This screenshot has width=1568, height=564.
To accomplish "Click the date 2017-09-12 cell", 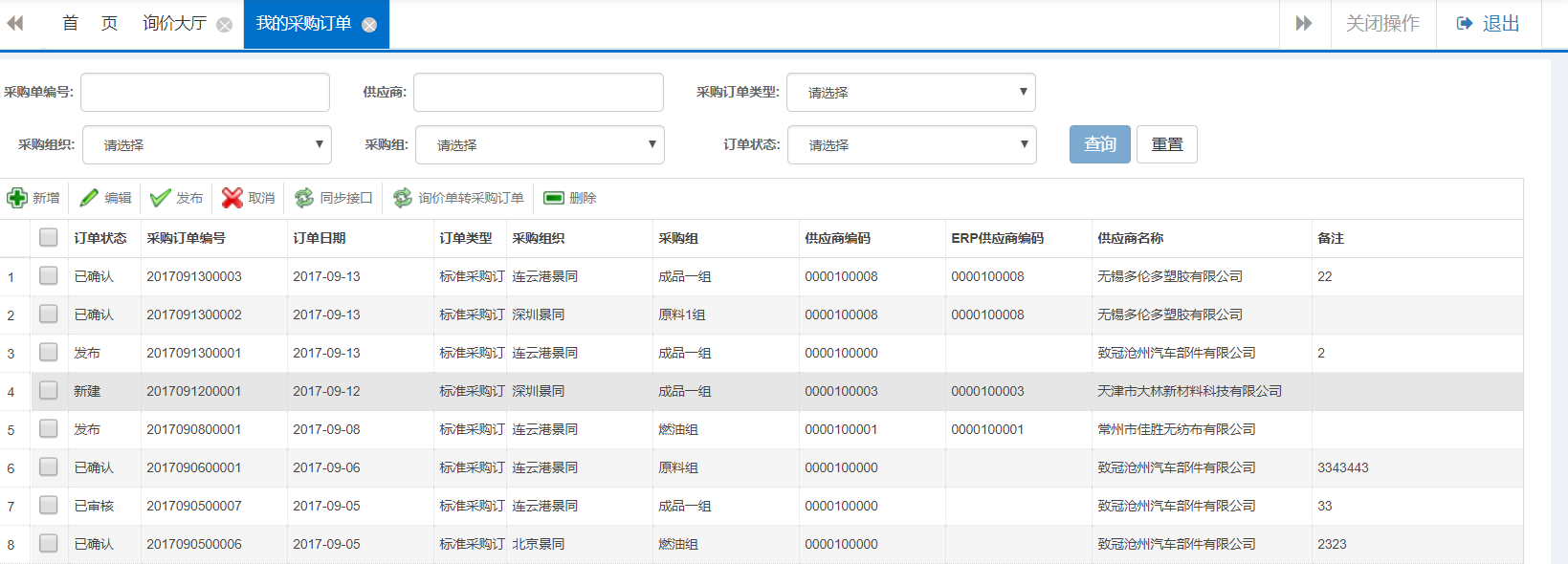I will point(327,391).
